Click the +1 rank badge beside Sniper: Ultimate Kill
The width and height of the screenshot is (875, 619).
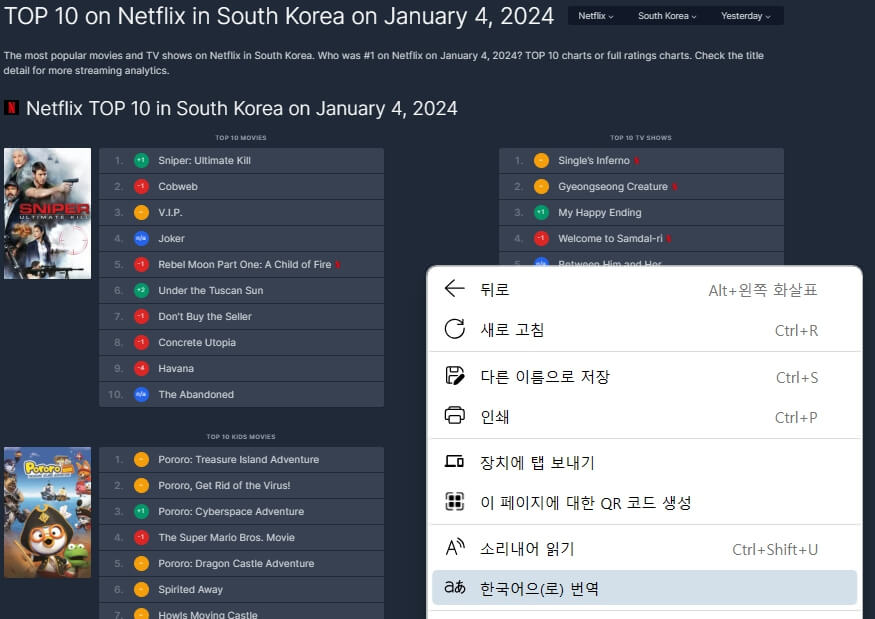point(142,160)
